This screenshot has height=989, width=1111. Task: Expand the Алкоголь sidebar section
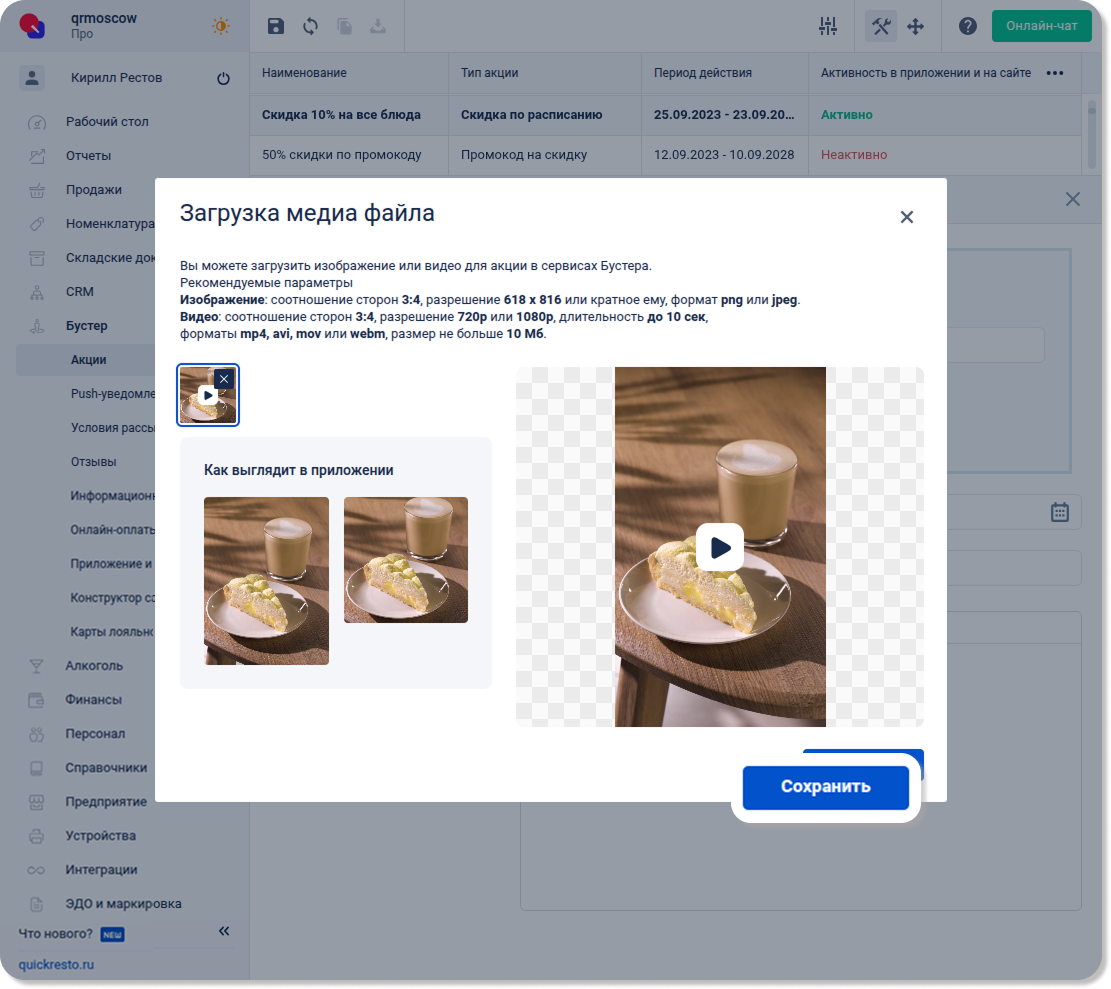tap(94, 666)
